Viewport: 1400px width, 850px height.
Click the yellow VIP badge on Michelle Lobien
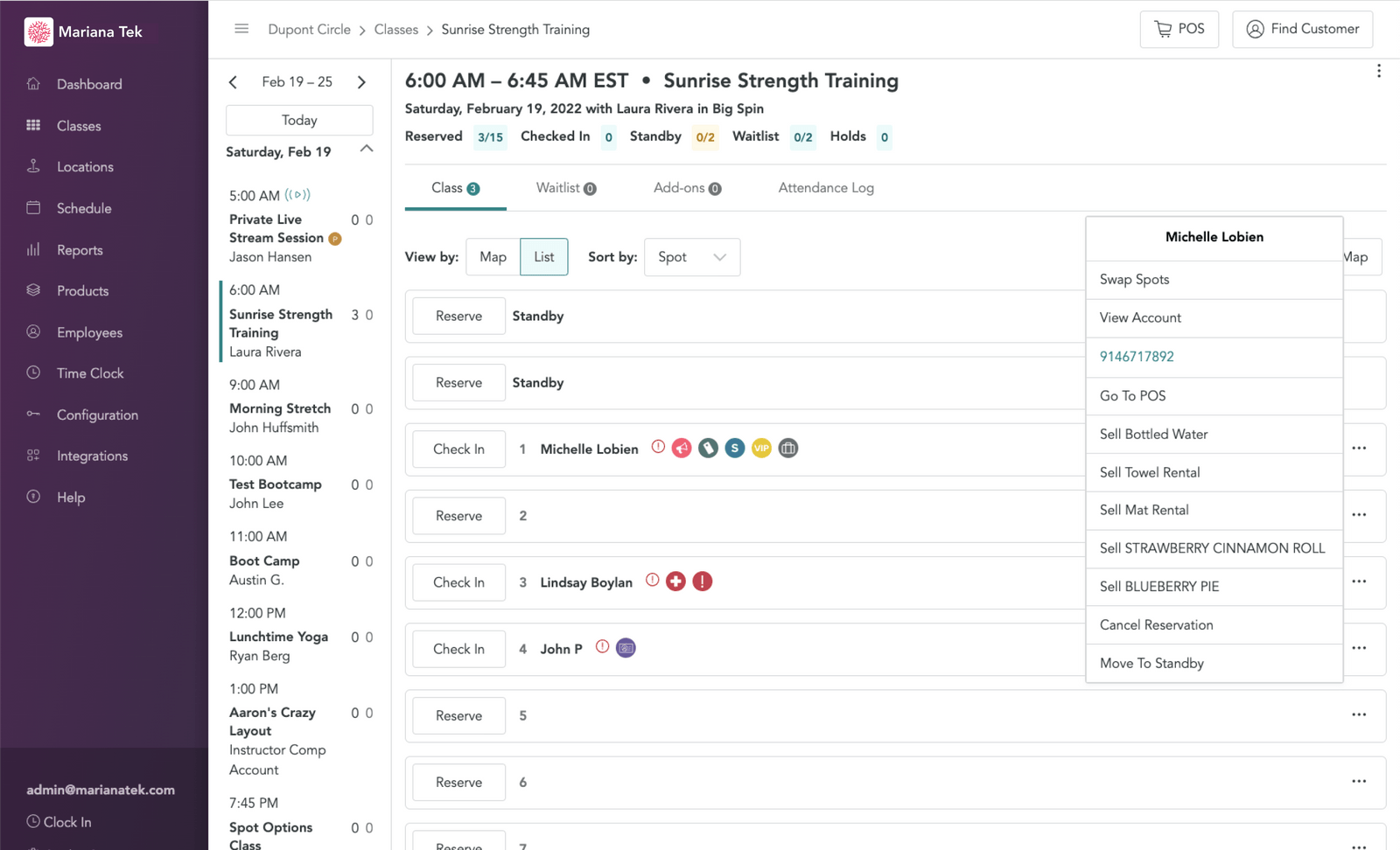(x=761, y=449)
